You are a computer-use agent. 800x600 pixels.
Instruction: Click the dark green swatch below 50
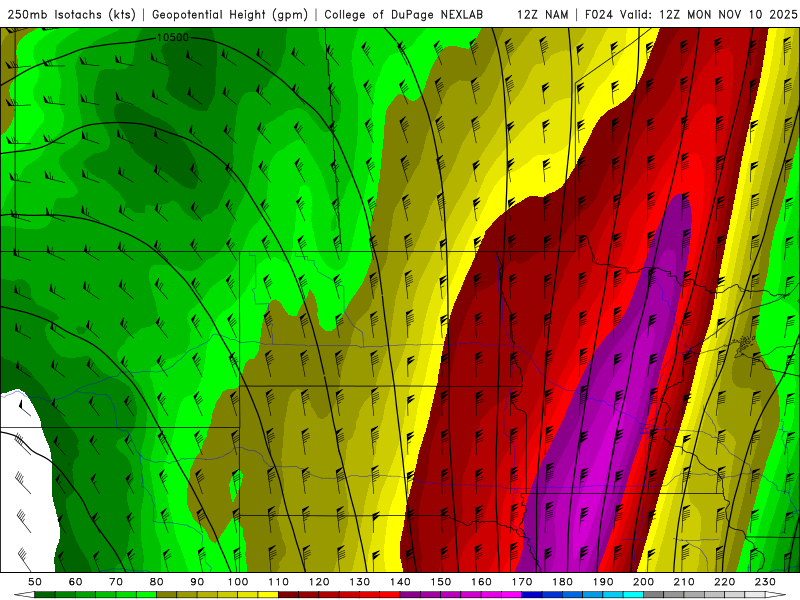pyautogui.click(x=45, y=595)
